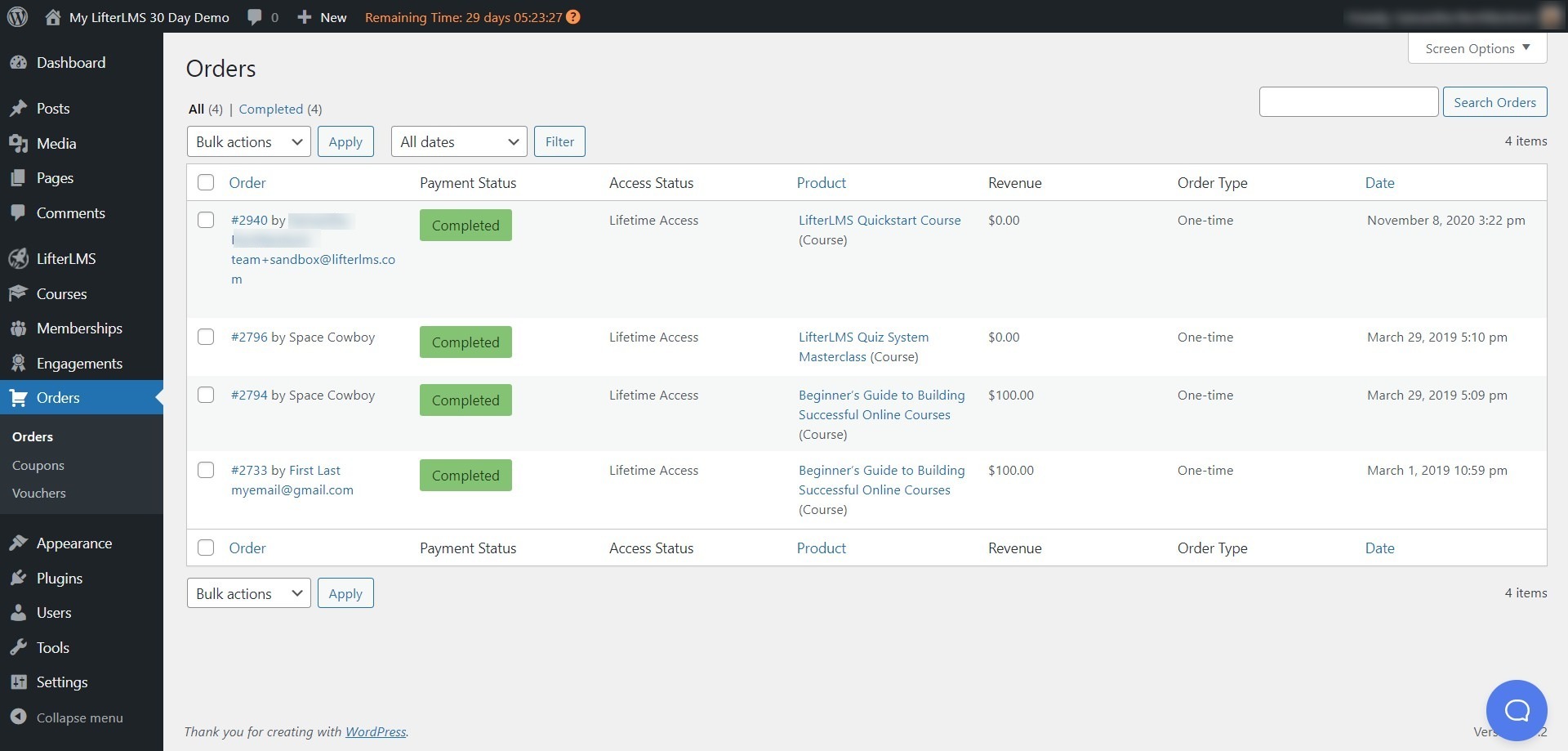The image size is (1568, 751).
Task: Click the $100.00 revenue for order #2794
Action: point(1011,395)
